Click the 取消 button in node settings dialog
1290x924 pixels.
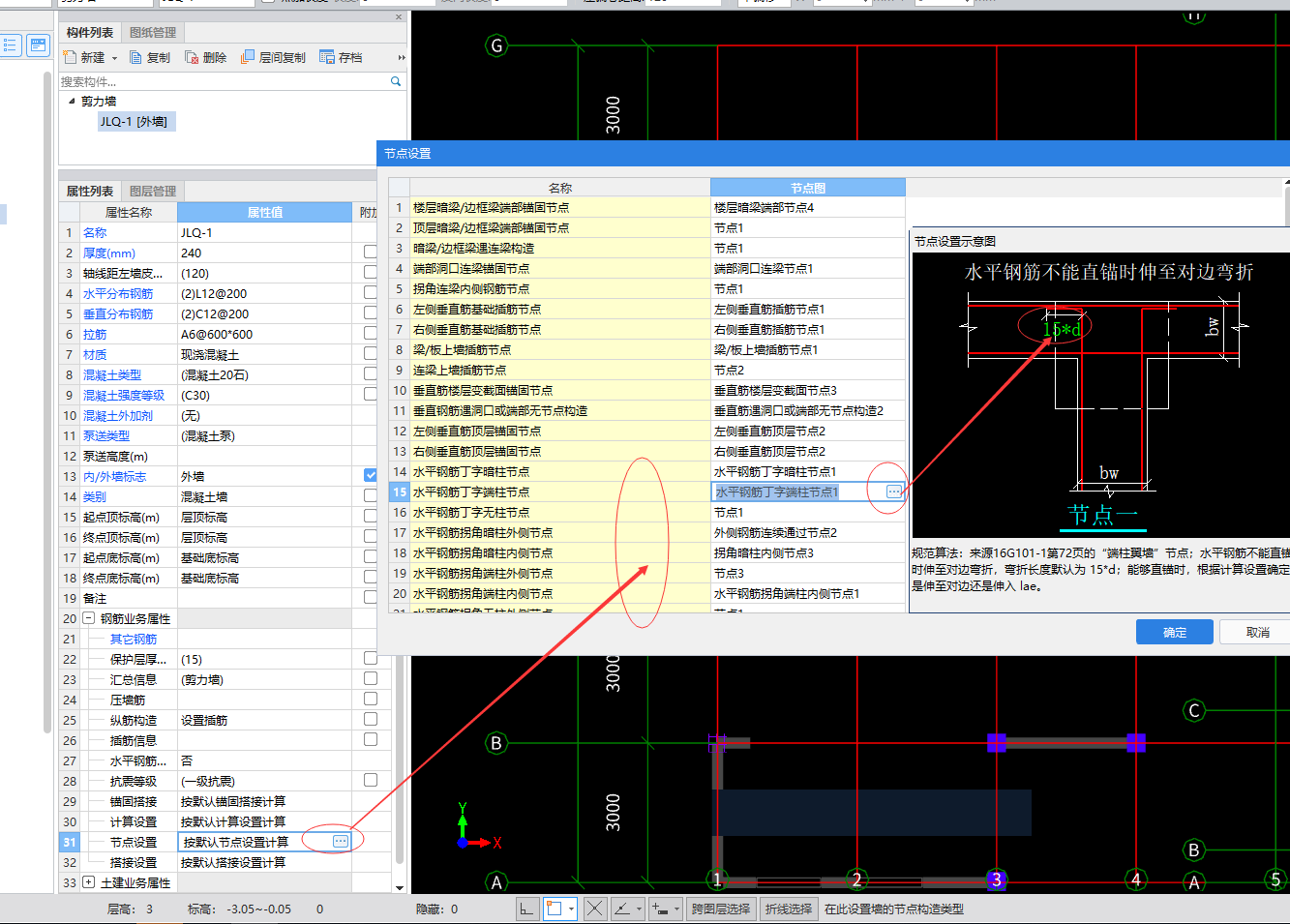[1257, 632]
